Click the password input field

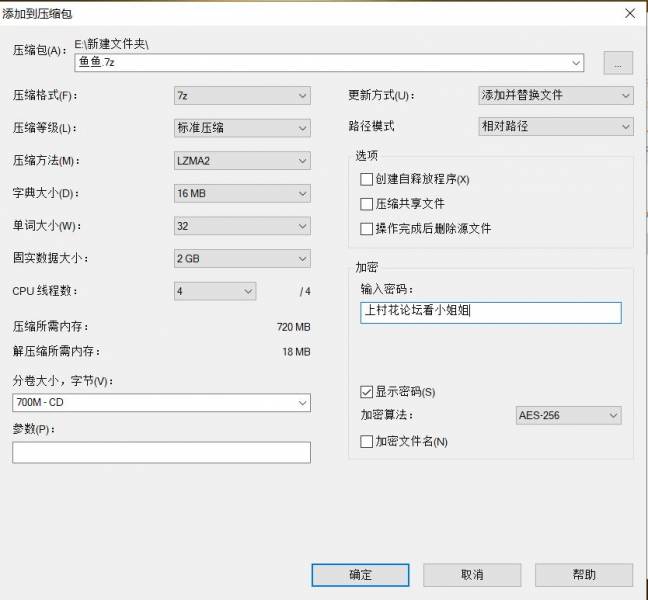[490, 313]
